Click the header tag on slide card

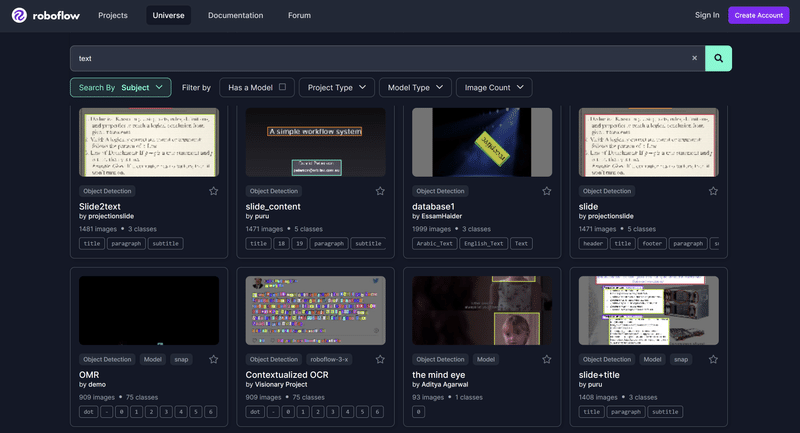click(x=593, y=244)
